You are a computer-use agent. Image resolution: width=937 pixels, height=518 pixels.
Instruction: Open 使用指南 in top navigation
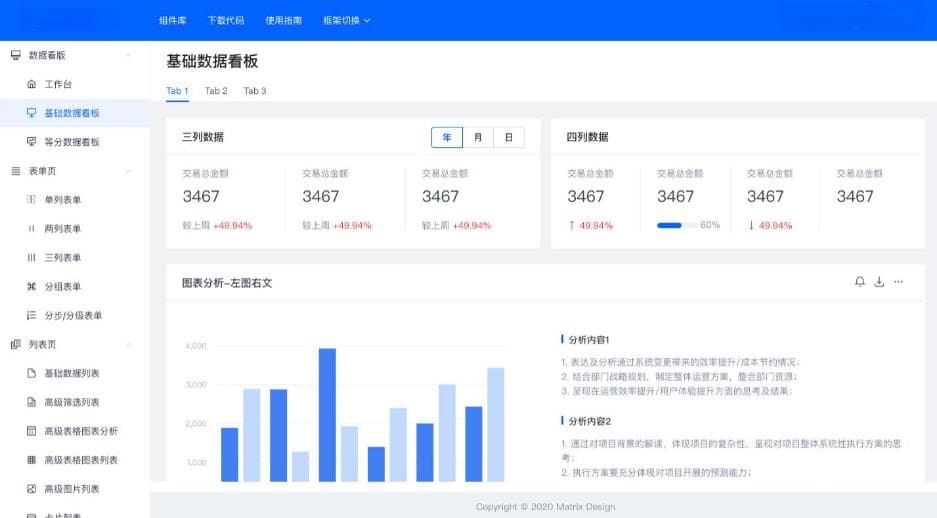pyautogui.click(x=283, y=20)
